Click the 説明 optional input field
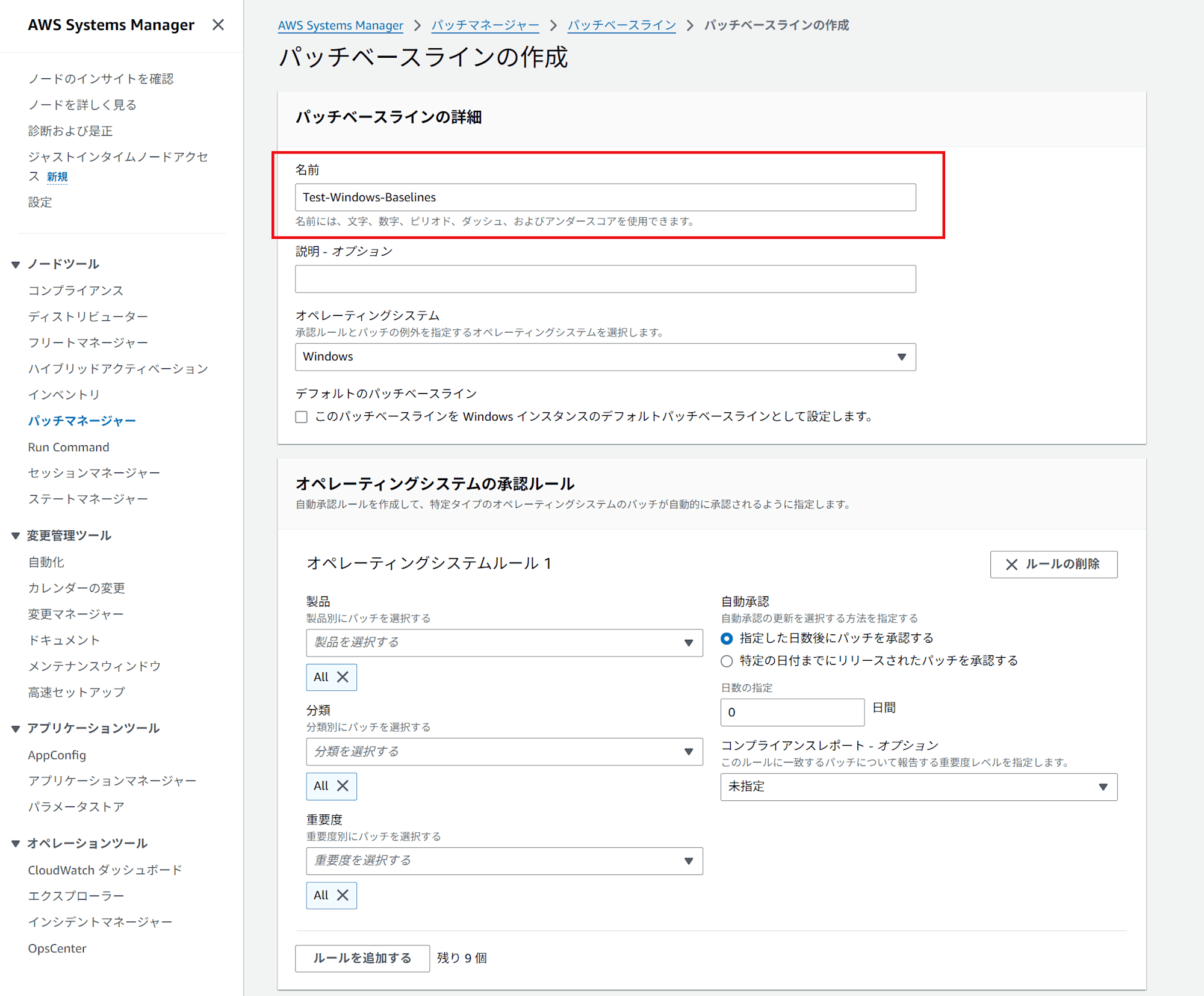 (605, 279)
